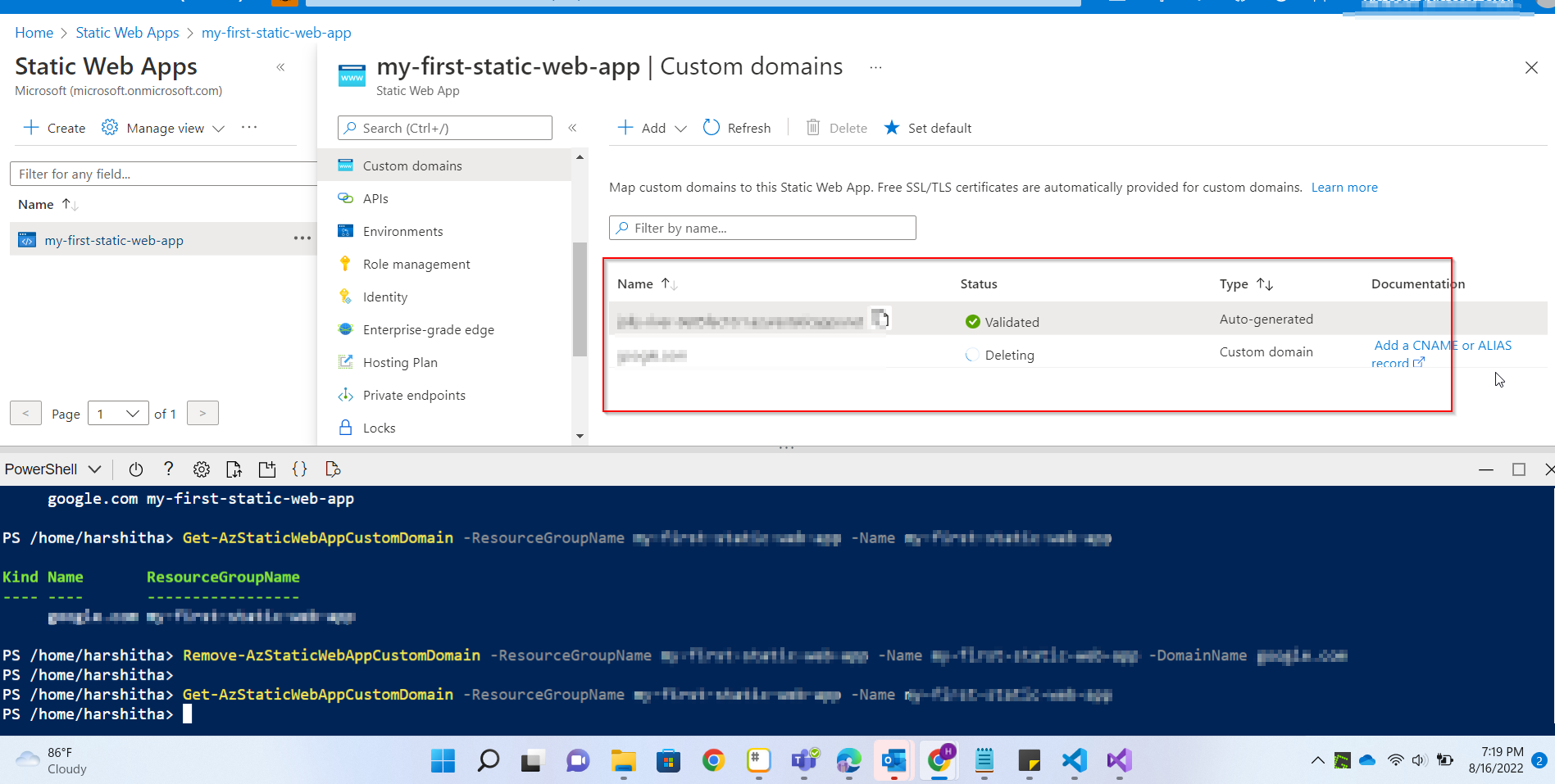This screenshot has width=1555, height=784.
Task: Switch shell type PowerShell dropdown
Action: click(52, 469)
